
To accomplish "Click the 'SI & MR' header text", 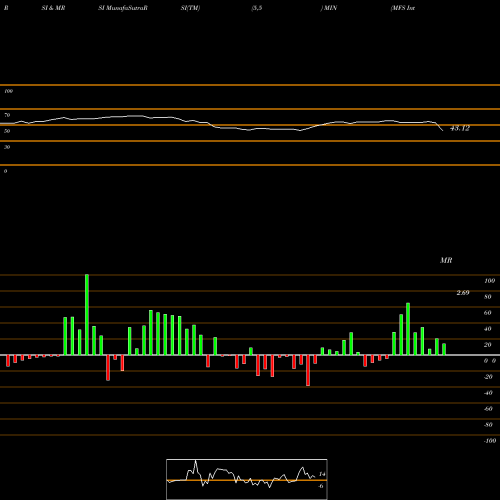I will tap(53, 8).
